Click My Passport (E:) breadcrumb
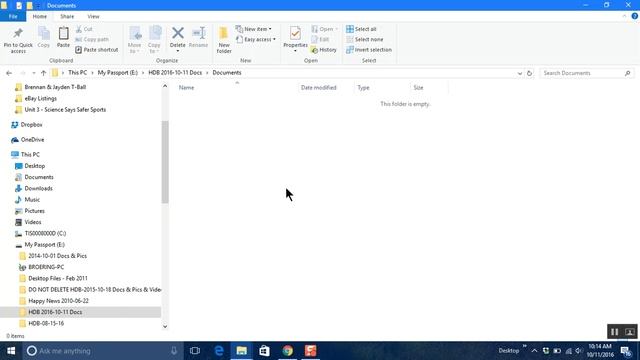Screen dimensions: 640x360 (x=118, y=73)
